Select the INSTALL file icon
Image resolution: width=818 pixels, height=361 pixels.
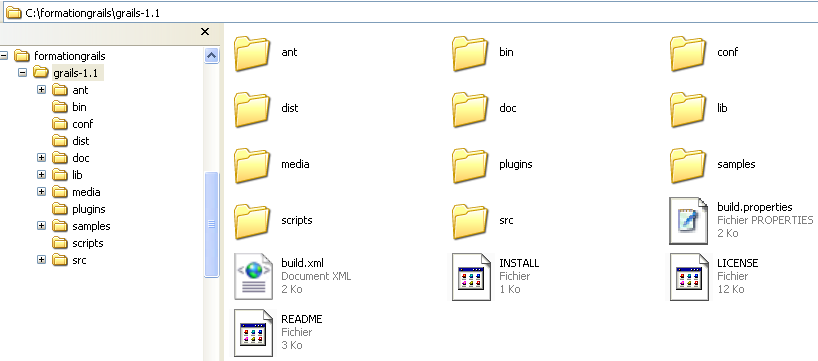pyautogui.click(x=471, y=276)
